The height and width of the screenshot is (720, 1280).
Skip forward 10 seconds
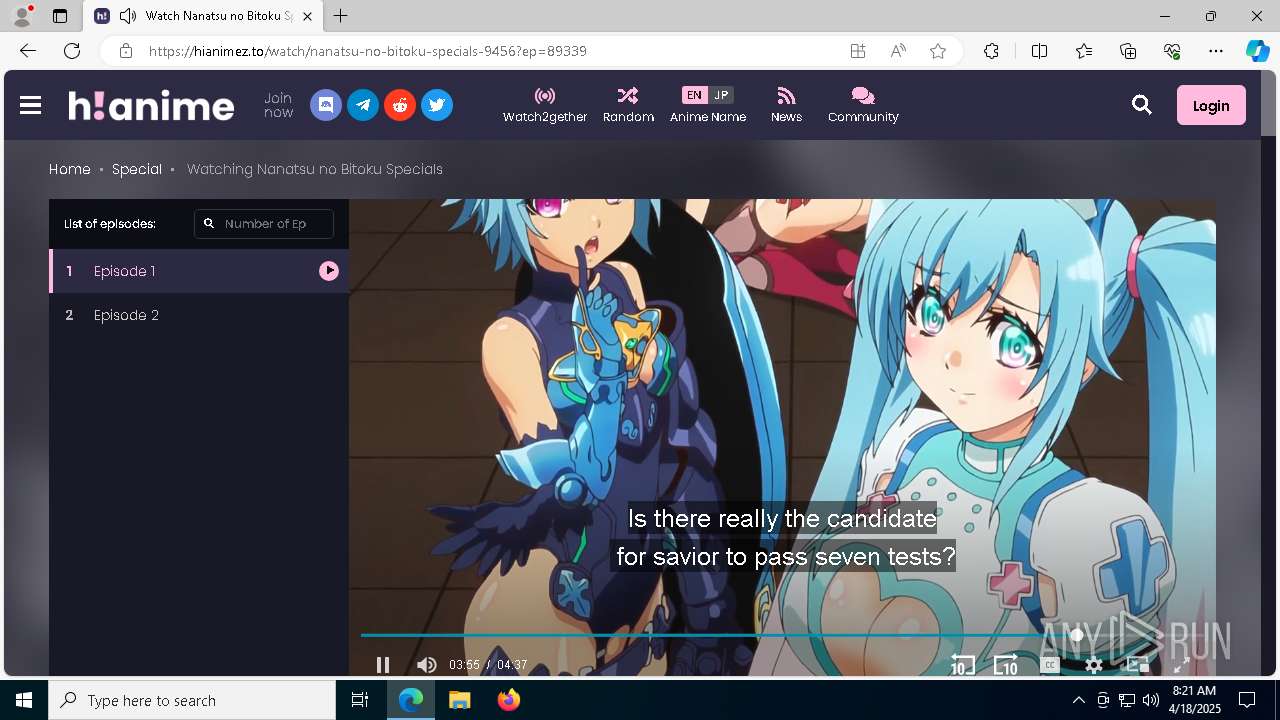(1005, 665)
